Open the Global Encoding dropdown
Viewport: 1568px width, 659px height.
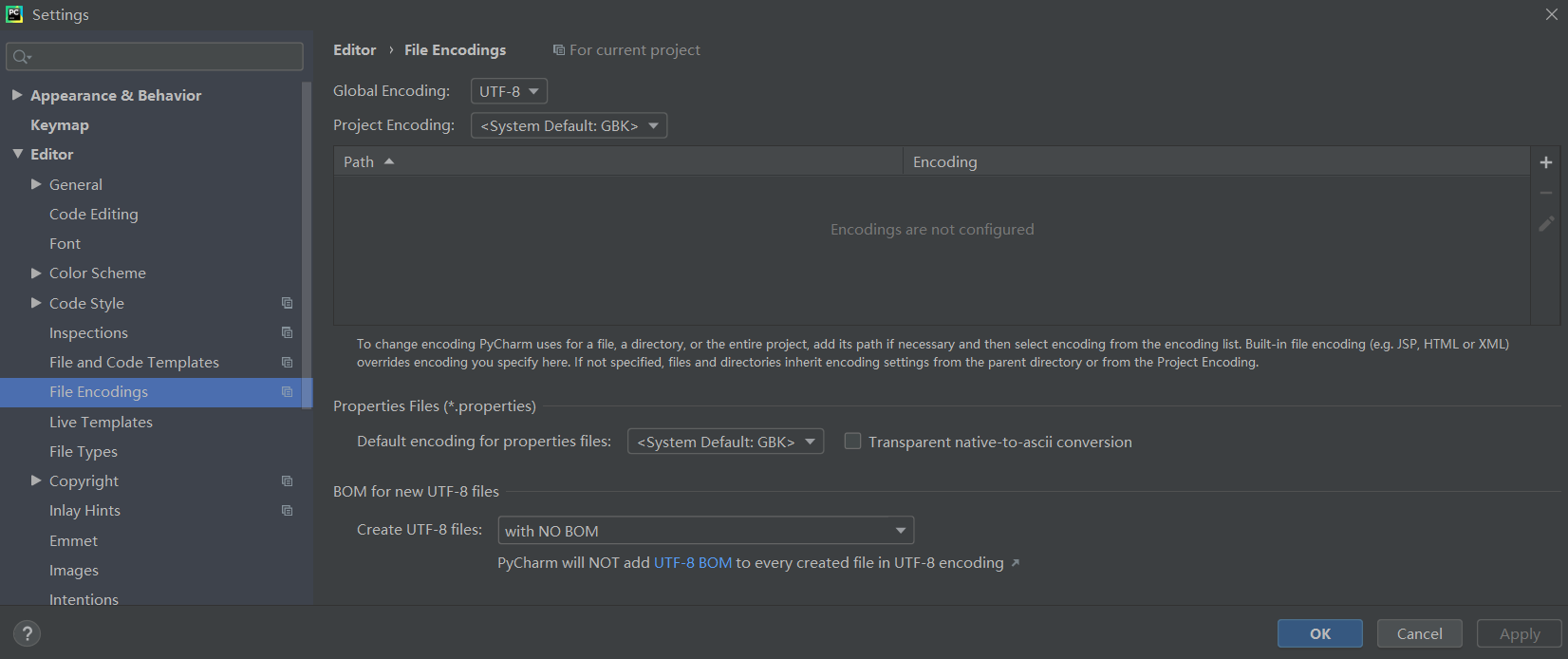[x=509, y=91]
